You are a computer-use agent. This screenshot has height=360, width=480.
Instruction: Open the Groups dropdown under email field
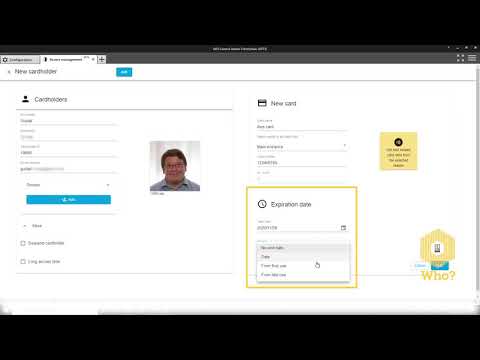point(68,185)
